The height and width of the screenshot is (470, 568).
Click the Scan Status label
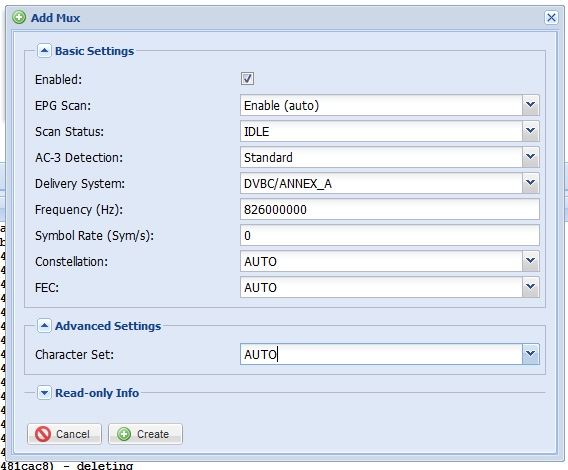[69, 131]
